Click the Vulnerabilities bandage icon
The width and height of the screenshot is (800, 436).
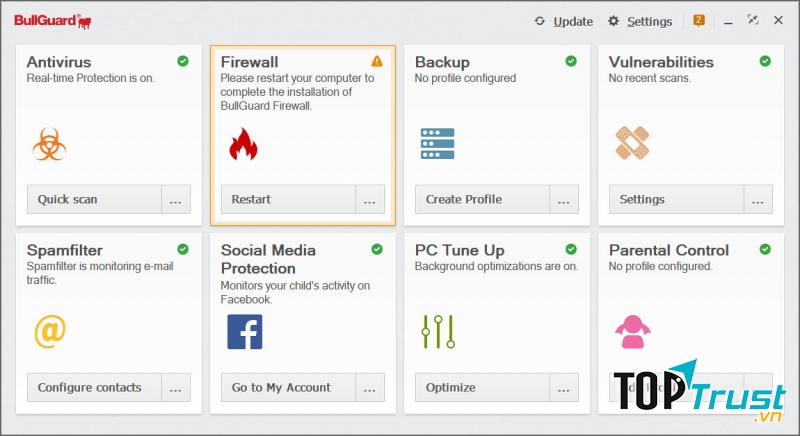tap(632, 143)
